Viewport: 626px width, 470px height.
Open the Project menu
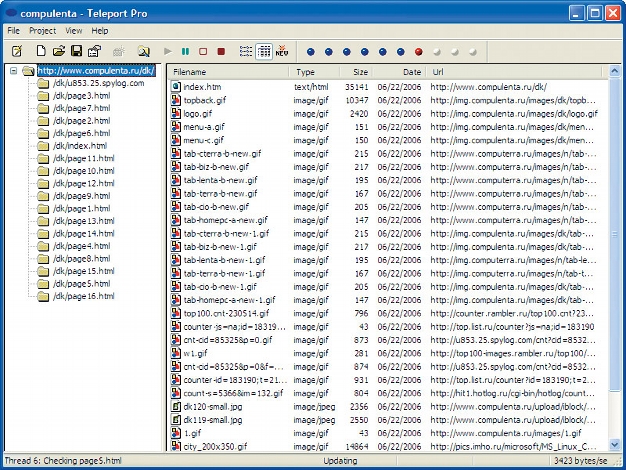(x=43, y=31)
